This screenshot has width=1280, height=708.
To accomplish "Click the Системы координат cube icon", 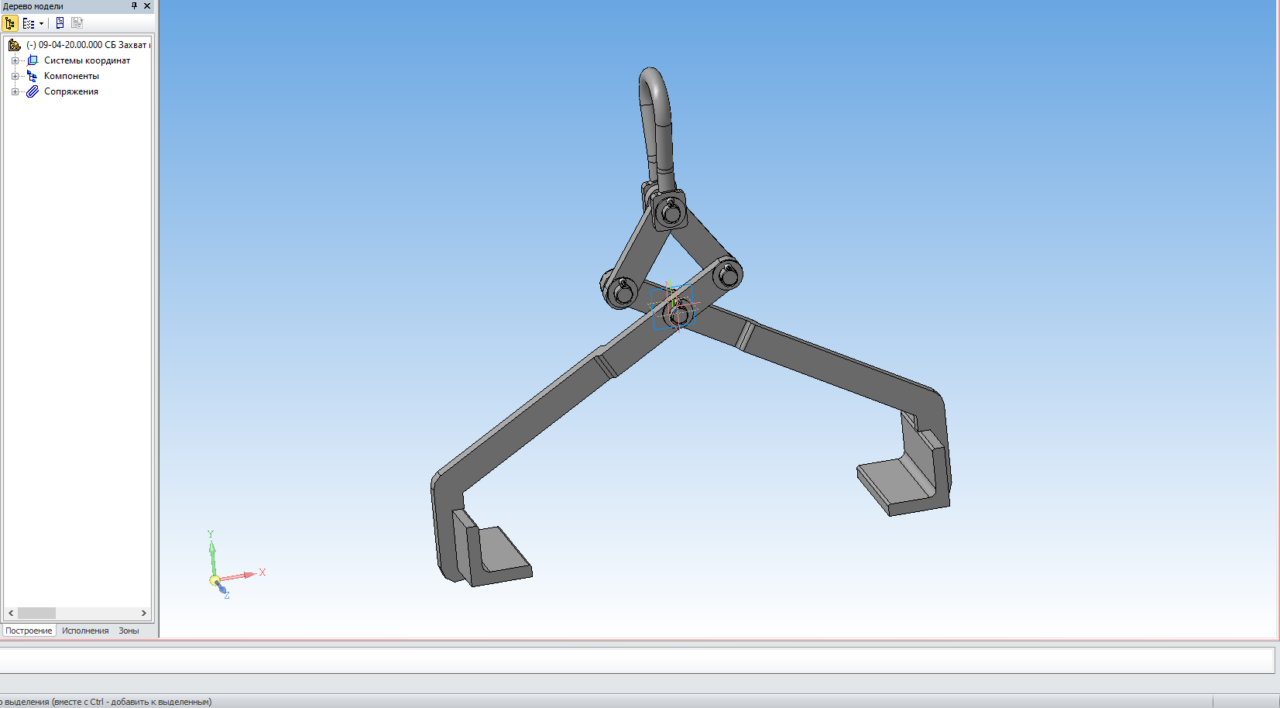I will pos(32,61).
